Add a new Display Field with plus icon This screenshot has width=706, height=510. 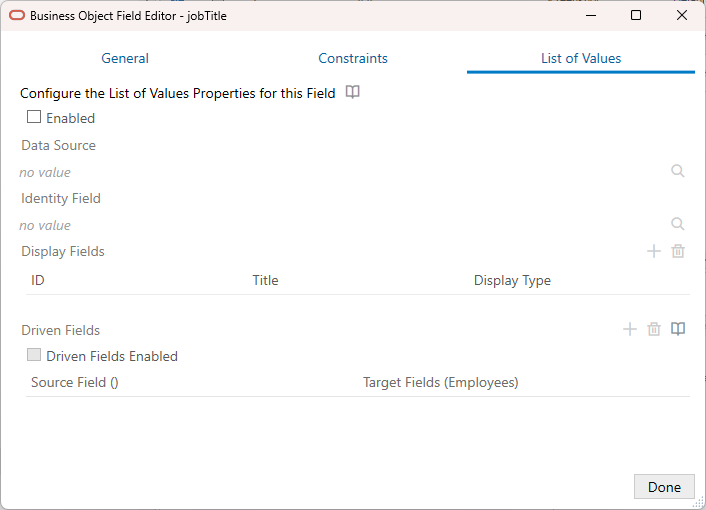coord(654,251)
